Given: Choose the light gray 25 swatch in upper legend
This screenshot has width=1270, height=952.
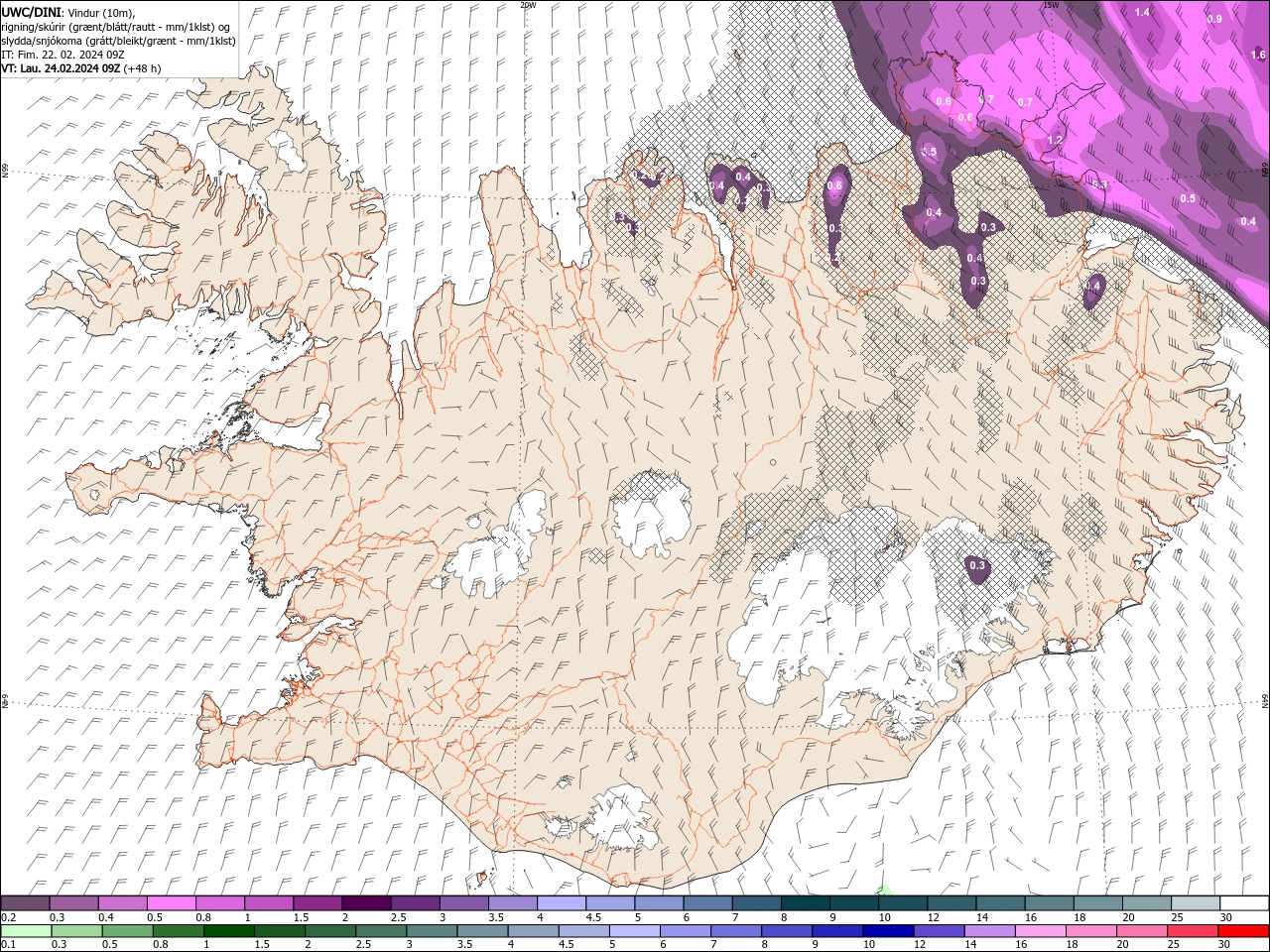Looking at the screenshot, I should [x=1194, y=903].
